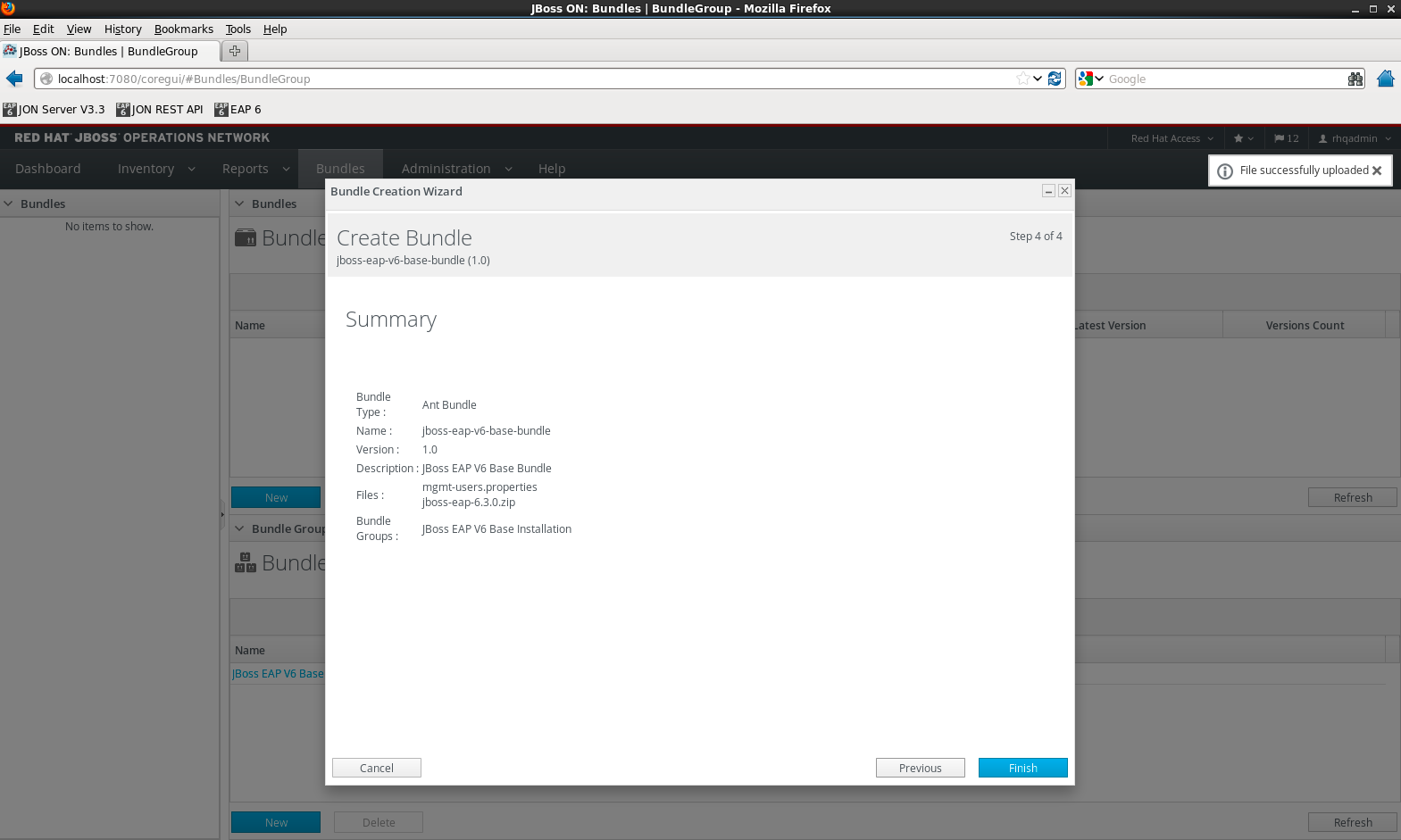The image size is (1401, 840).
Task: Click New button in Bundle Groups section
Action: pyautogui.click(x=276, y=822)
